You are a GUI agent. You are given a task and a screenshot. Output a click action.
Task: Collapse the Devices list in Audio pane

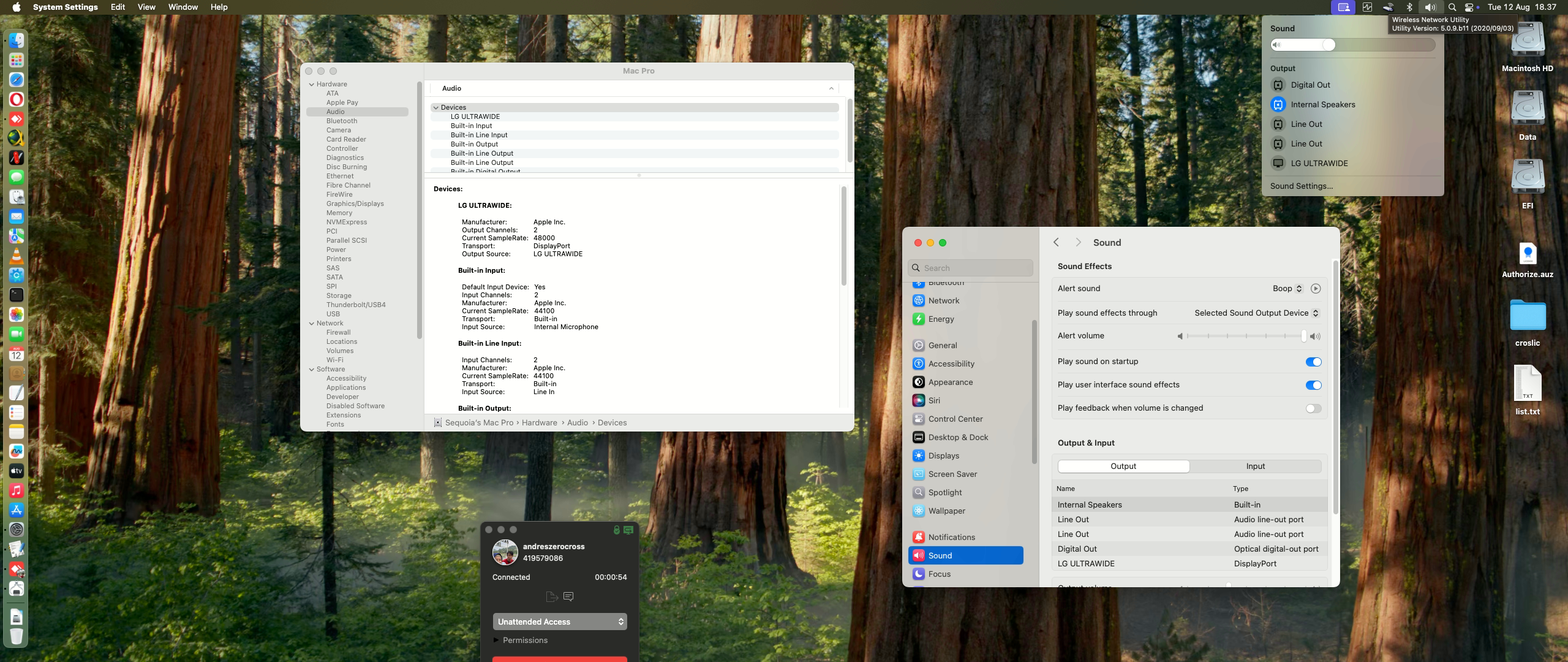(436, 108)
